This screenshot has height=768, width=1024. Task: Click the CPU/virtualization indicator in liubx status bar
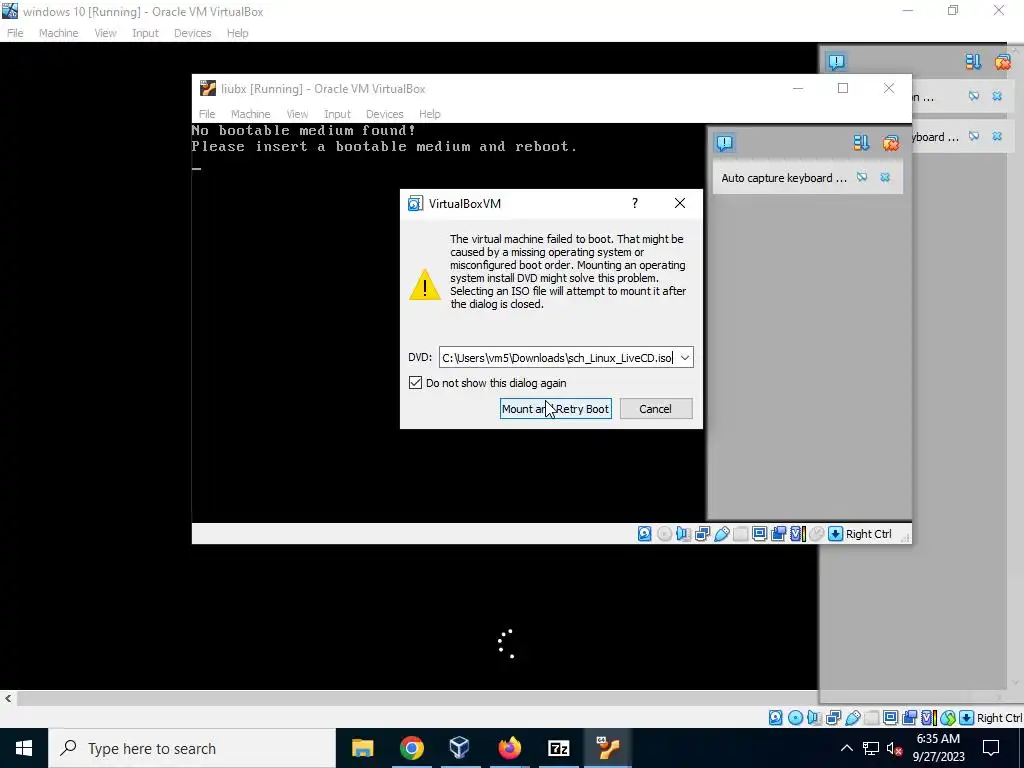point(797,534)
